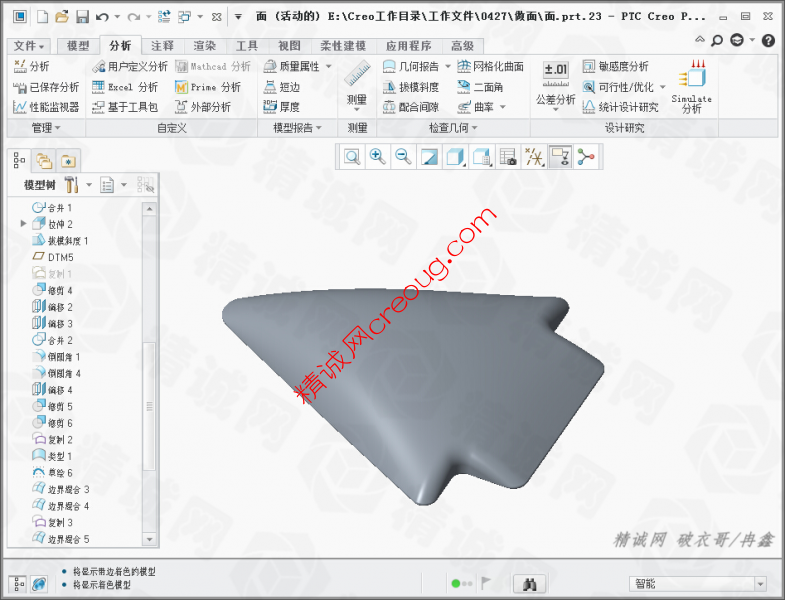Viewport: 785px width, 600px height.
Task: Open the 曲率 dropdown arrow
Action: tap(503, 107)
